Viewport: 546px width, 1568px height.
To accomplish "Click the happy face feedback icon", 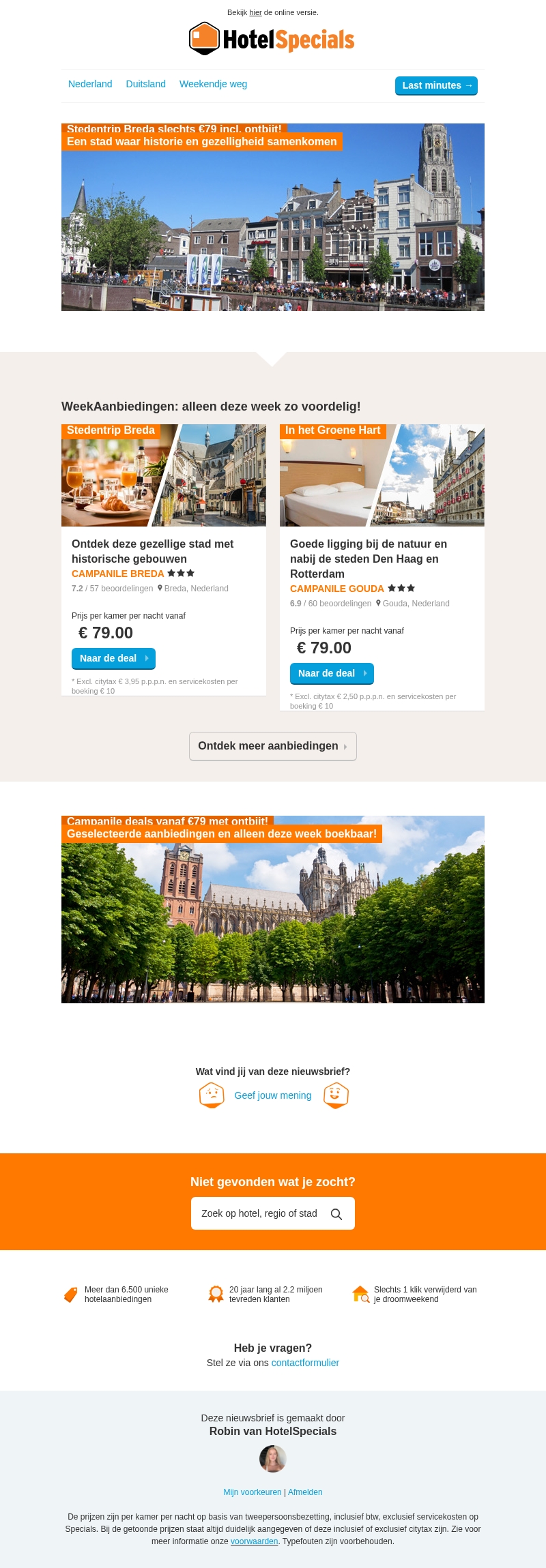I will click(x=336, y=1095).
